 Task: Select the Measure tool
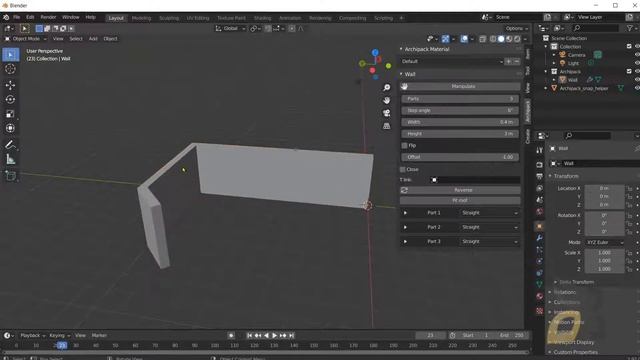pos(11,159)
